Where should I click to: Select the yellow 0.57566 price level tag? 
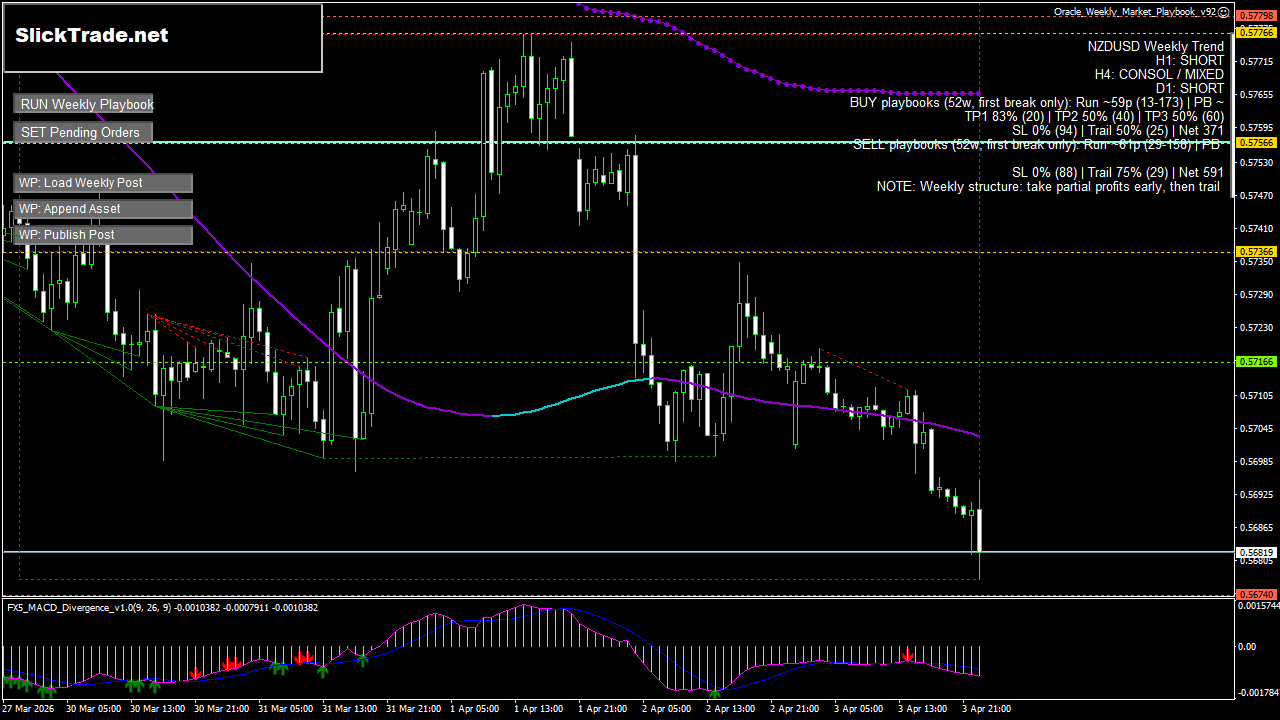1256,143
